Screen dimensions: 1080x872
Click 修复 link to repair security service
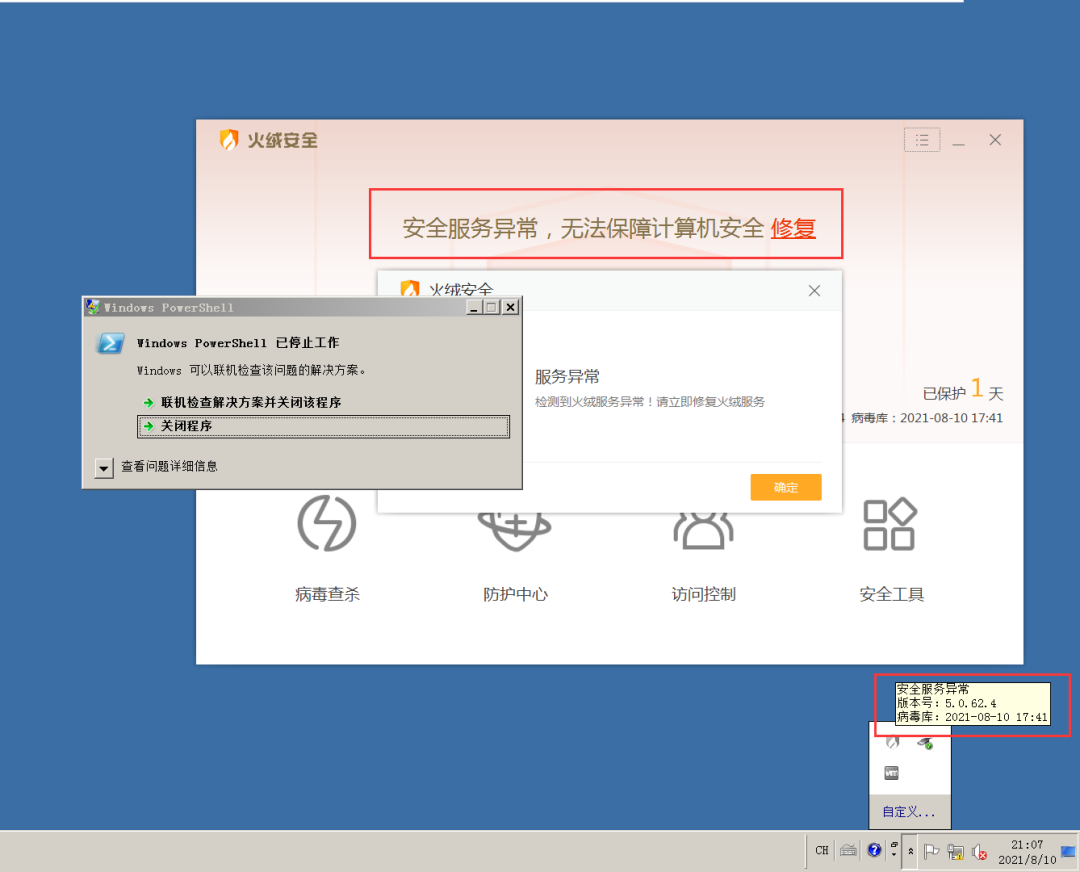(793, 228)
